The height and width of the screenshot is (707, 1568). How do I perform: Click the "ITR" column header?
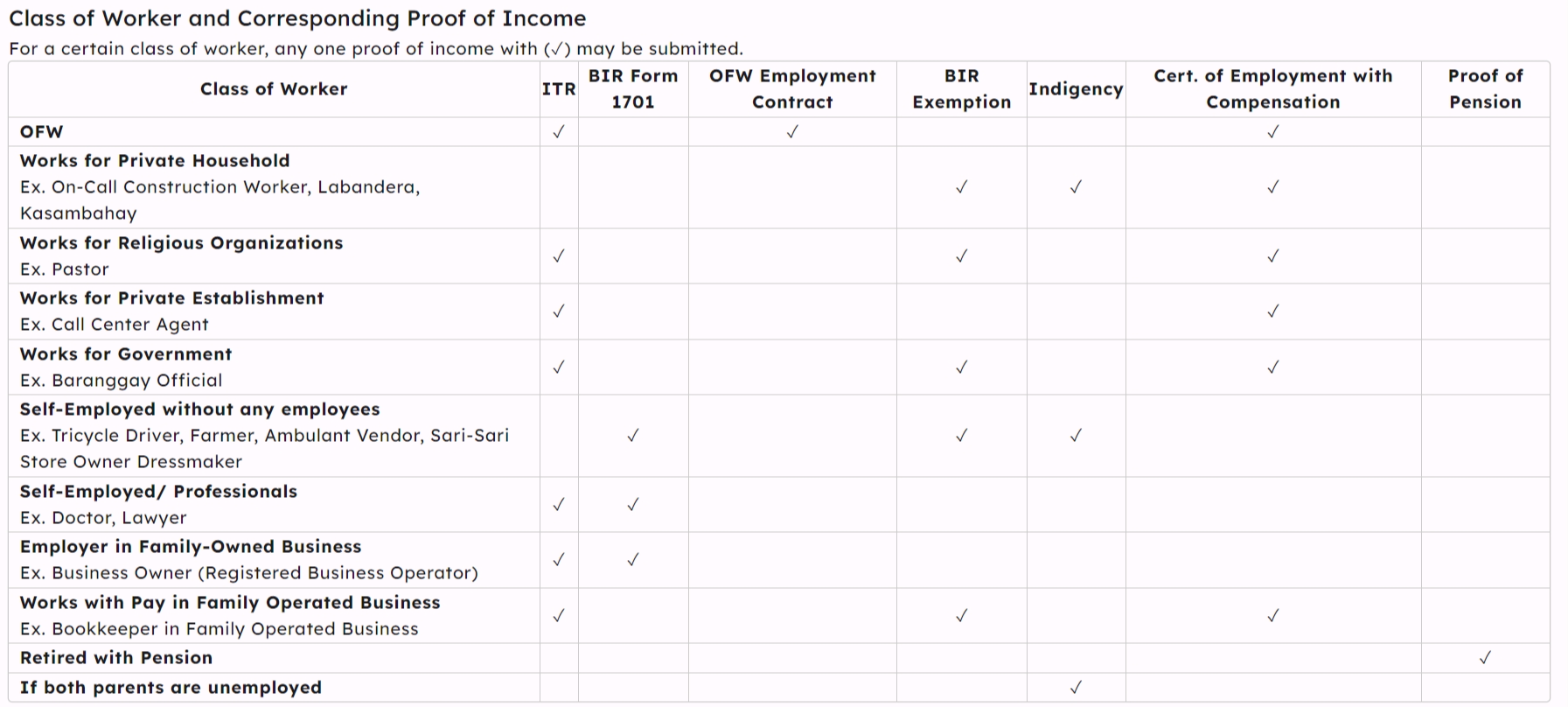(559, 89)
